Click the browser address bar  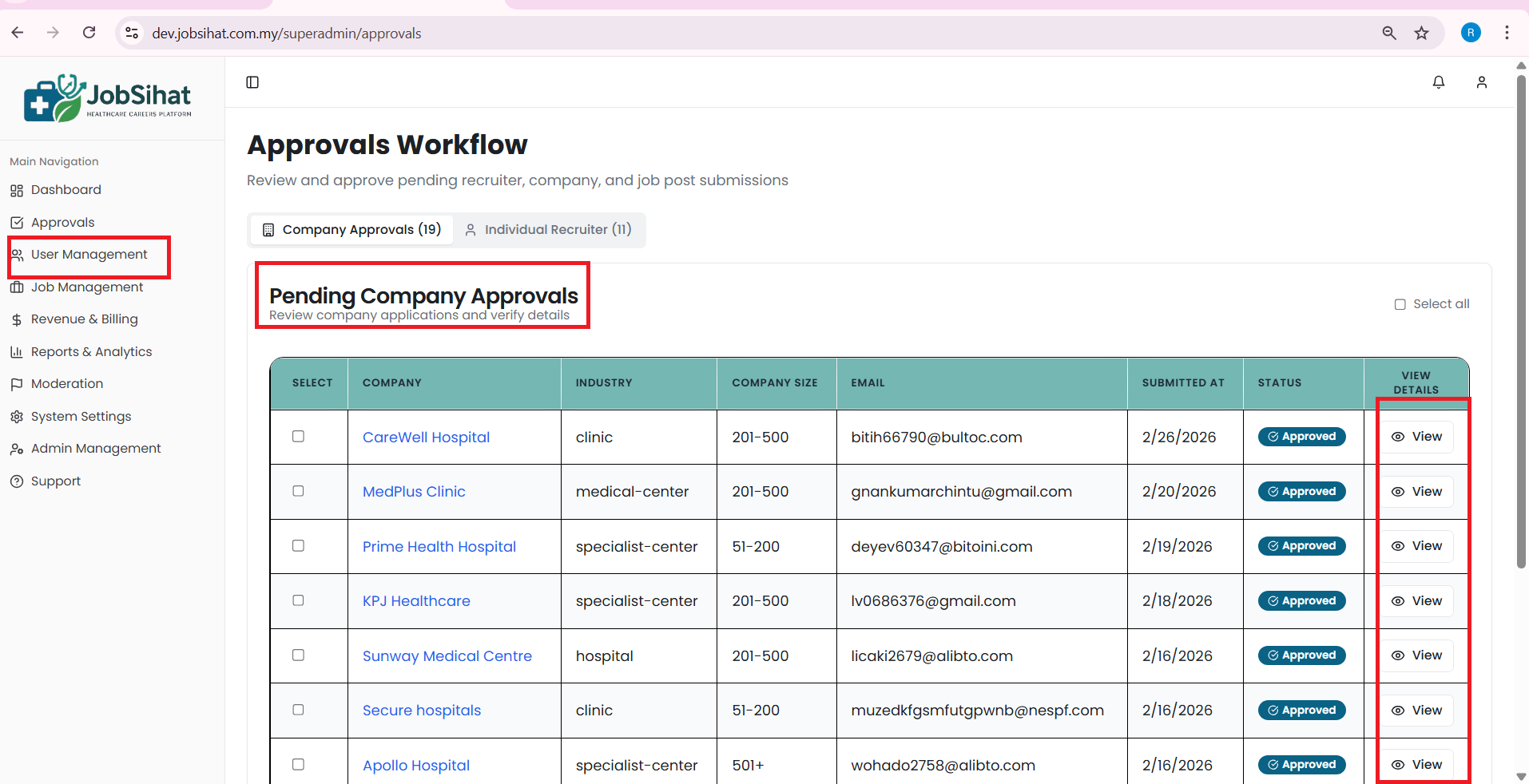click(719, 34)
